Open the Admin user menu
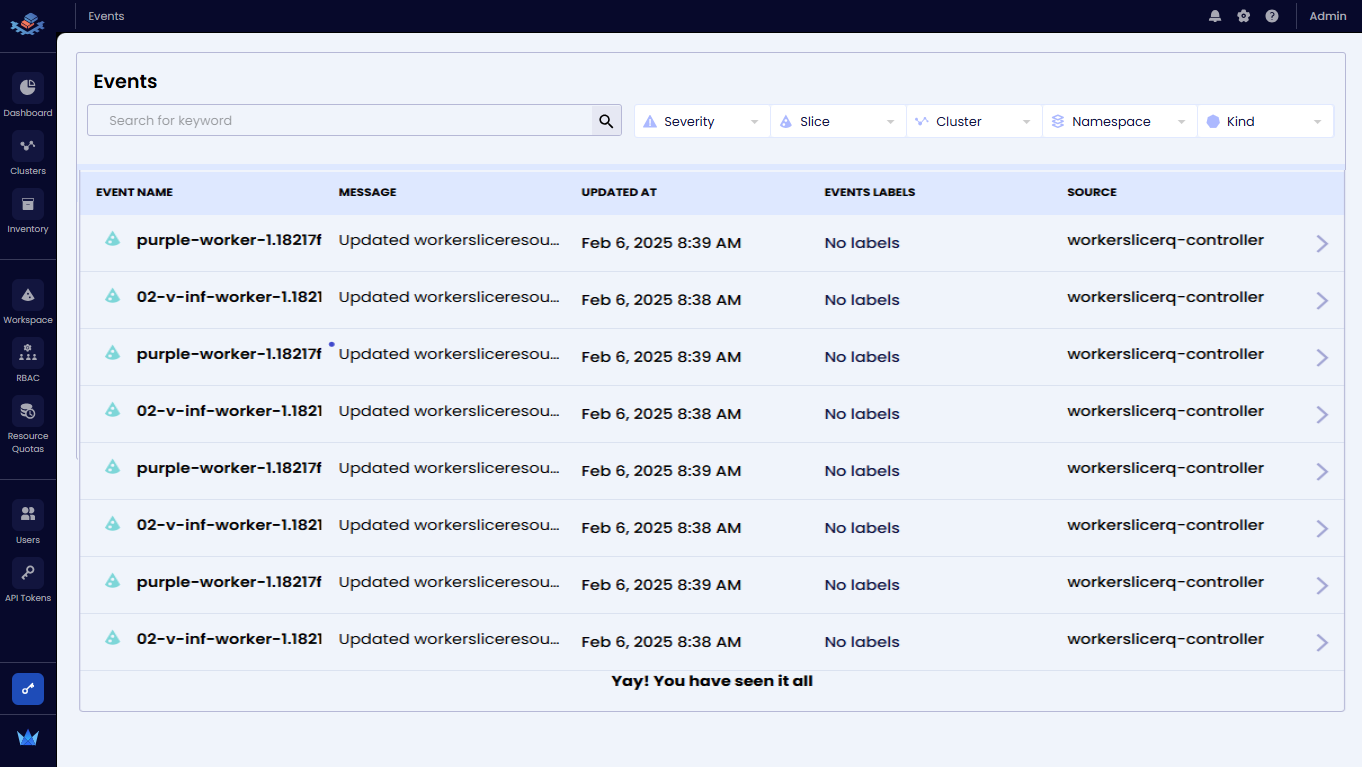Viewport: 1362px width, 767px height. (1327, 16)
